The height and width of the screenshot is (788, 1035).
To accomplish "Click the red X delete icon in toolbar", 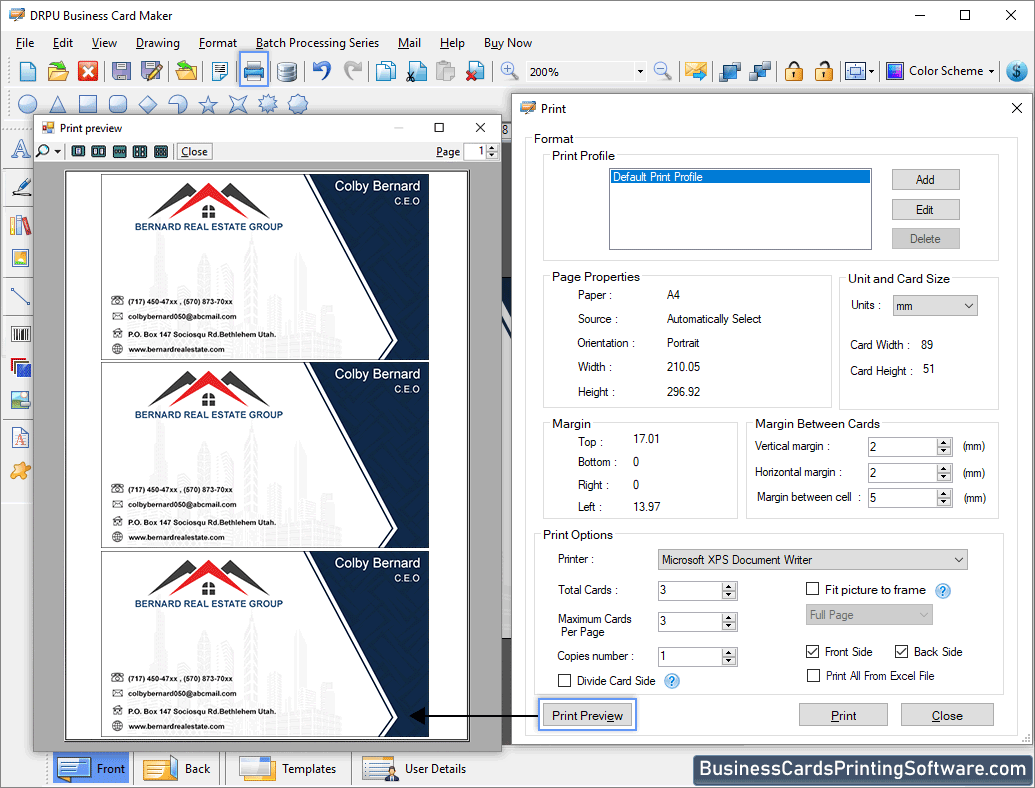I will point(88,71).
